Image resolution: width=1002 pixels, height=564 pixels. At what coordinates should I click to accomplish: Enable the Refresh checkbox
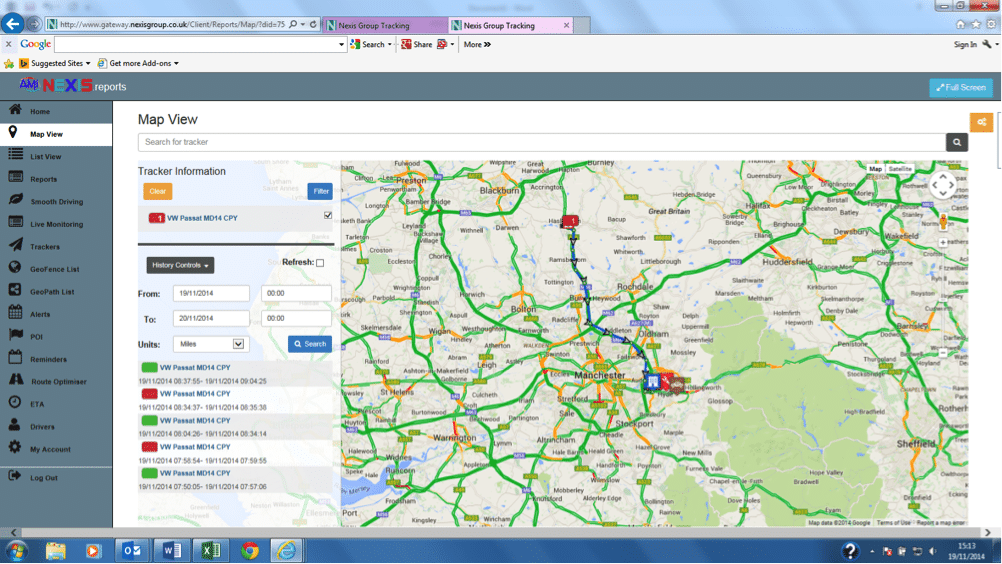(x=320, y=263)
